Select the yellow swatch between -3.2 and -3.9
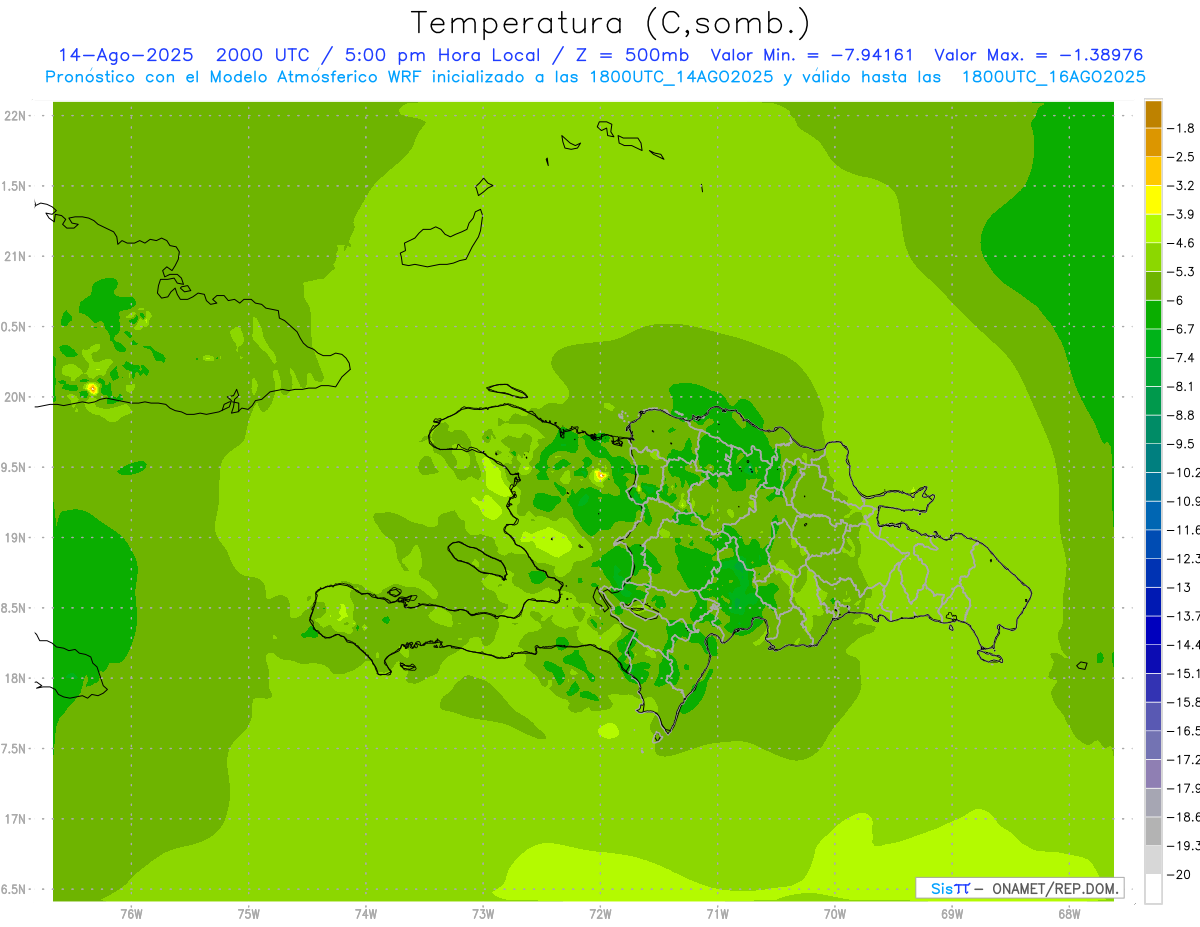The image size is (1200, 927). [1153, 200]
